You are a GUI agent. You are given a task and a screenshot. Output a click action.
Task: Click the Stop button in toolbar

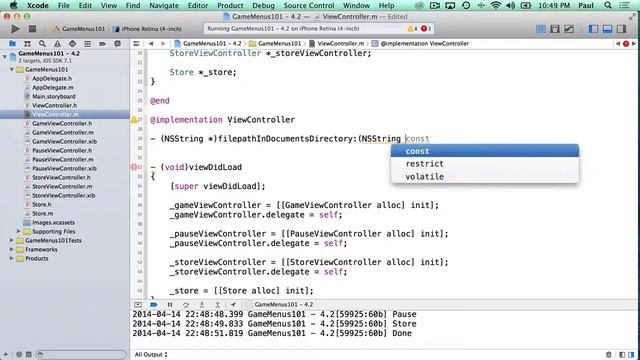tap(32, 29)
